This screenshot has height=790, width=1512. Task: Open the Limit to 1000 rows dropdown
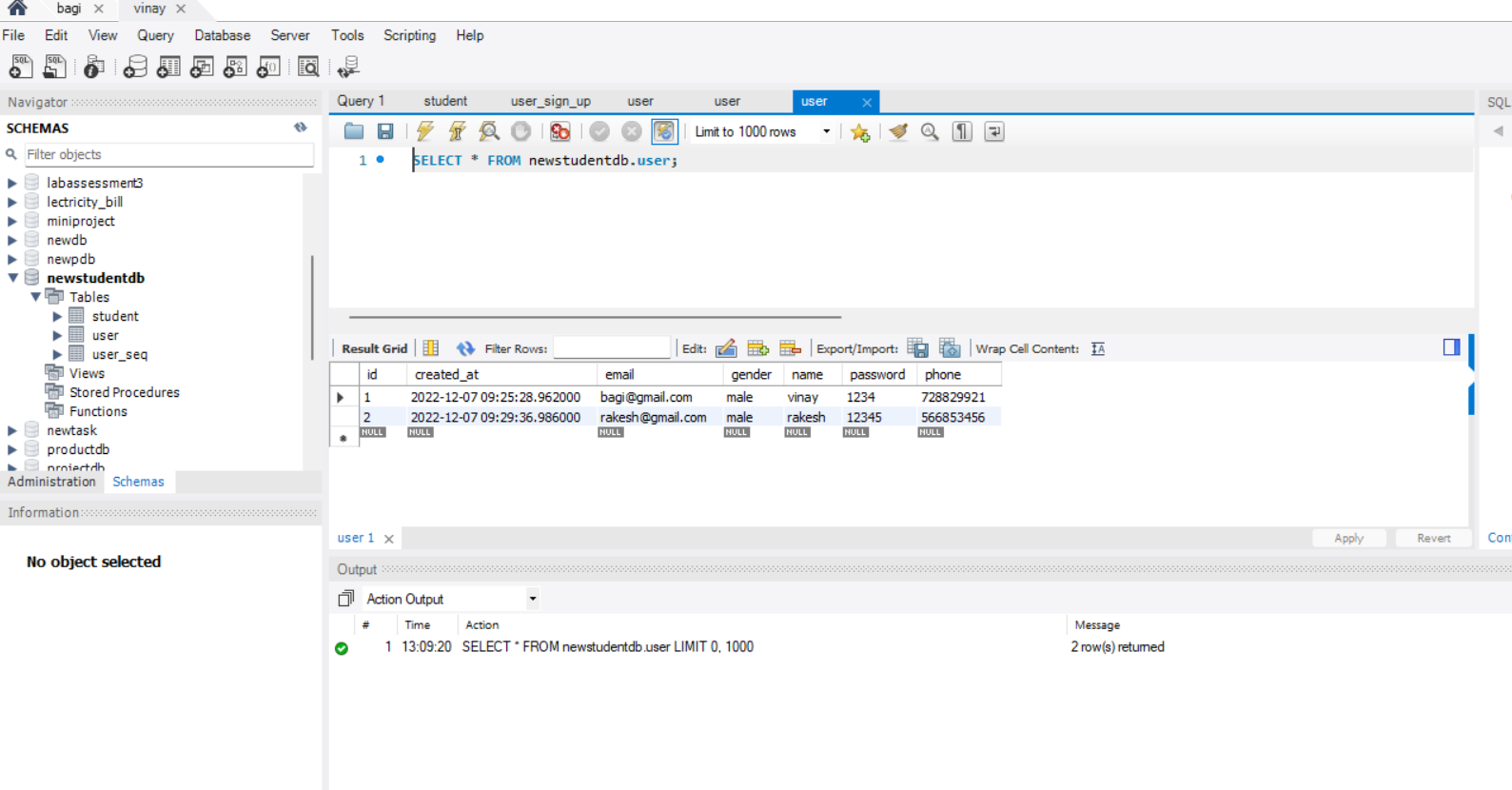point(826,131)
